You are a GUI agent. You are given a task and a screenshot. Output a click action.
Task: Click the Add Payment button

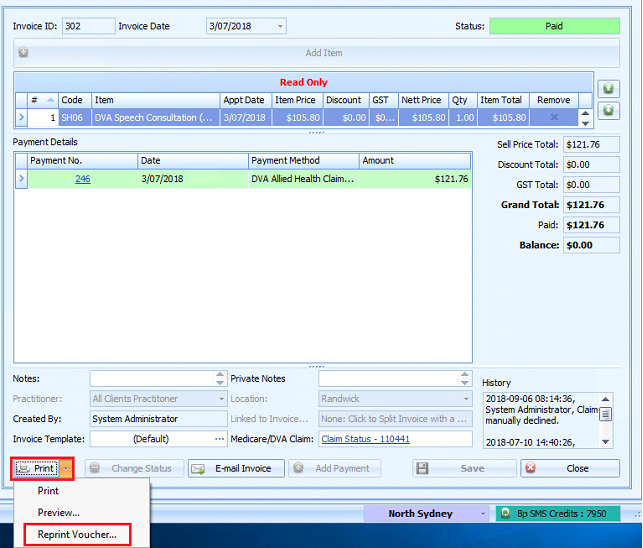pos(335,468)
